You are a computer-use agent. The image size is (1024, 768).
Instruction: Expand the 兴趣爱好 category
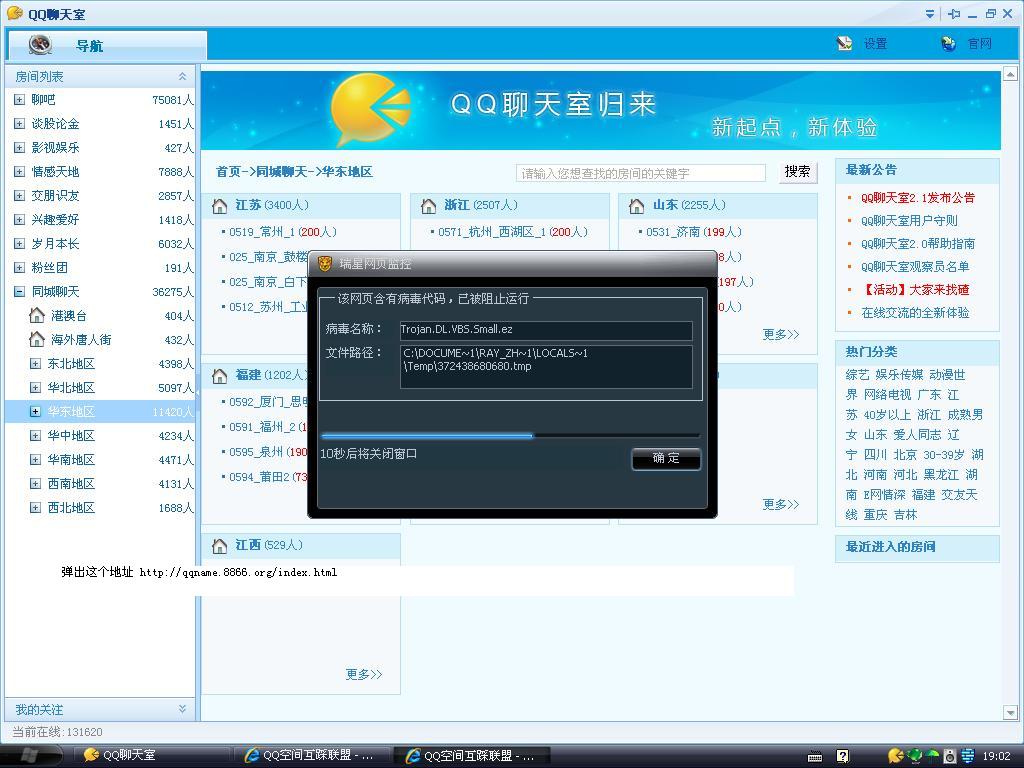(20, 220)
